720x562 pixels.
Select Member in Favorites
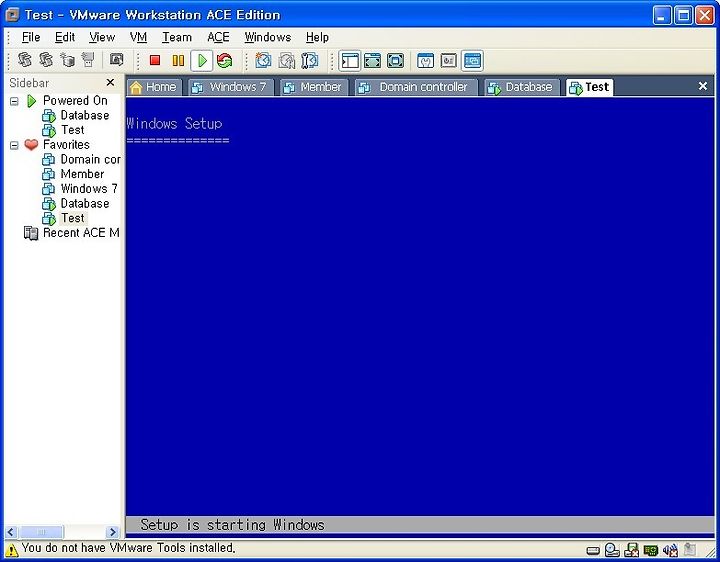coord(73,174)
